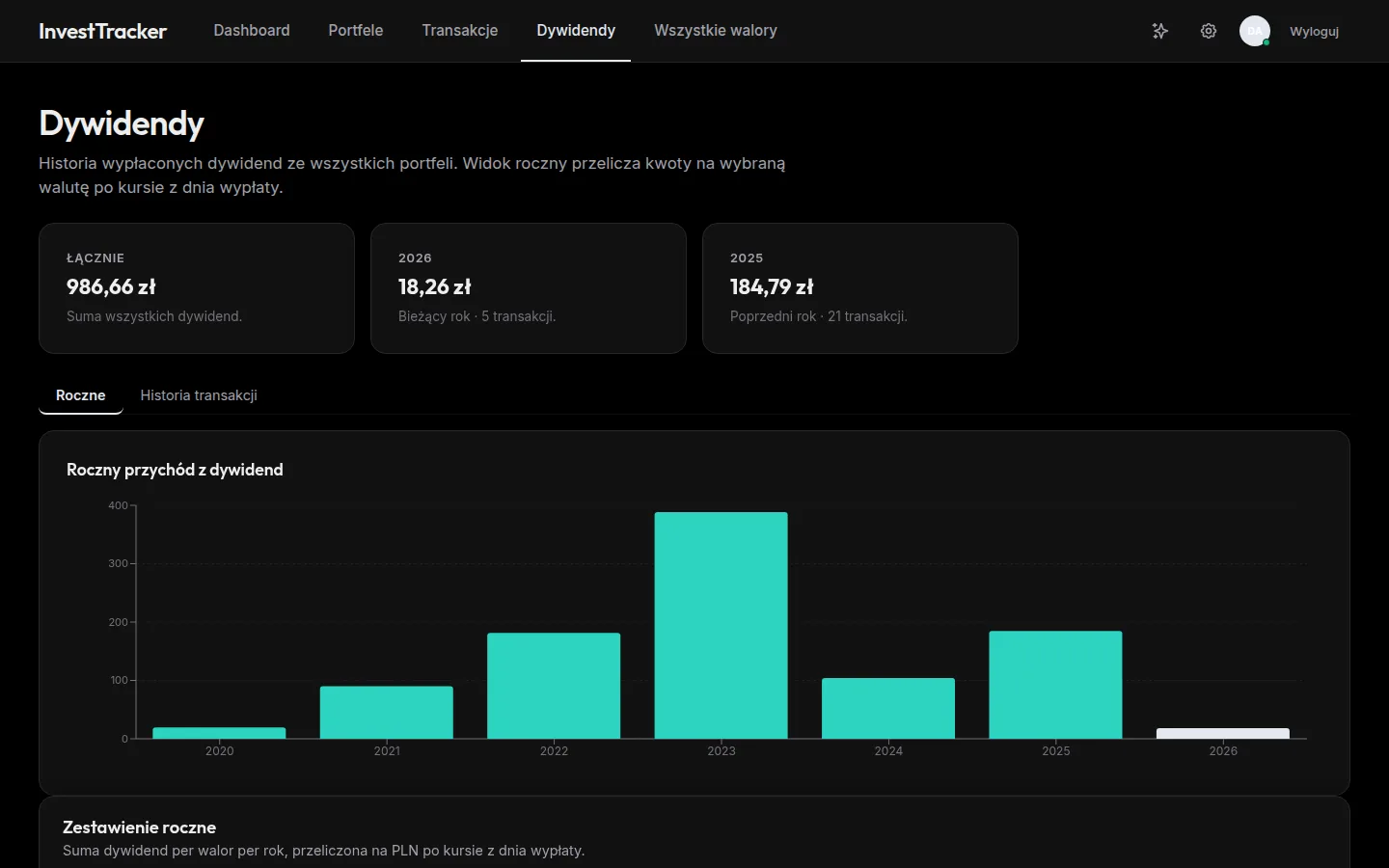The image size is (1389, 868).
Task: Click the 2025 previous year summary card
Action: [x=860, y=288]
